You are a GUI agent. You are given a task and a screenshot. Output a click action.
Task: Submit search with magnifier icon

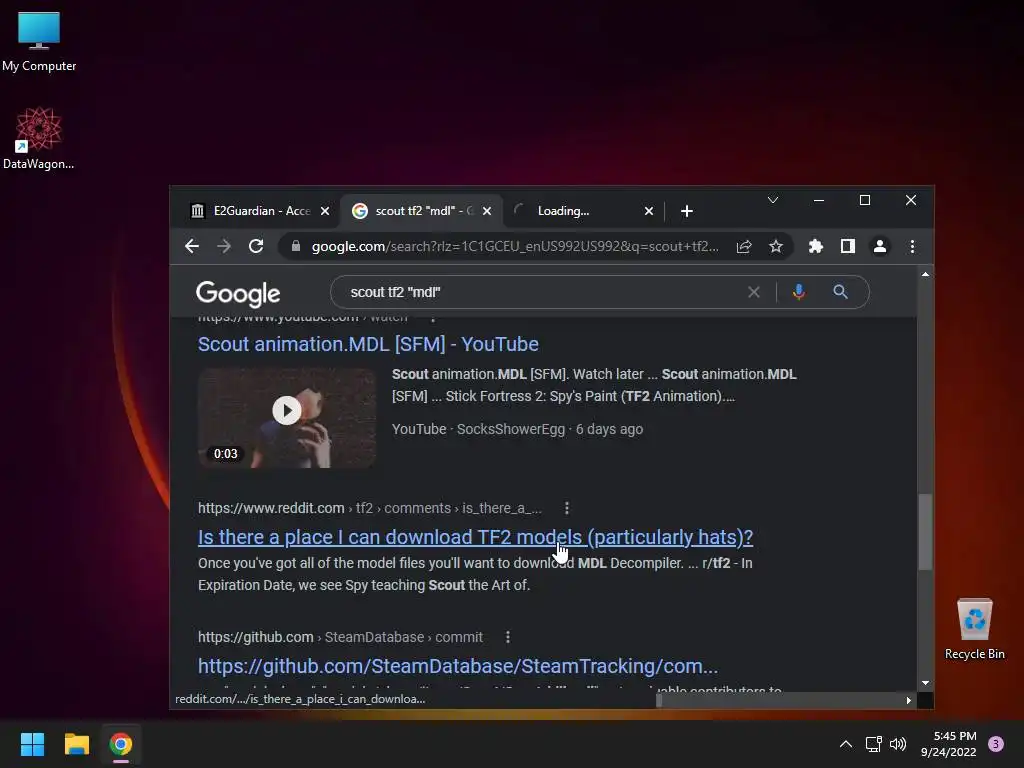tap(840, 292)
